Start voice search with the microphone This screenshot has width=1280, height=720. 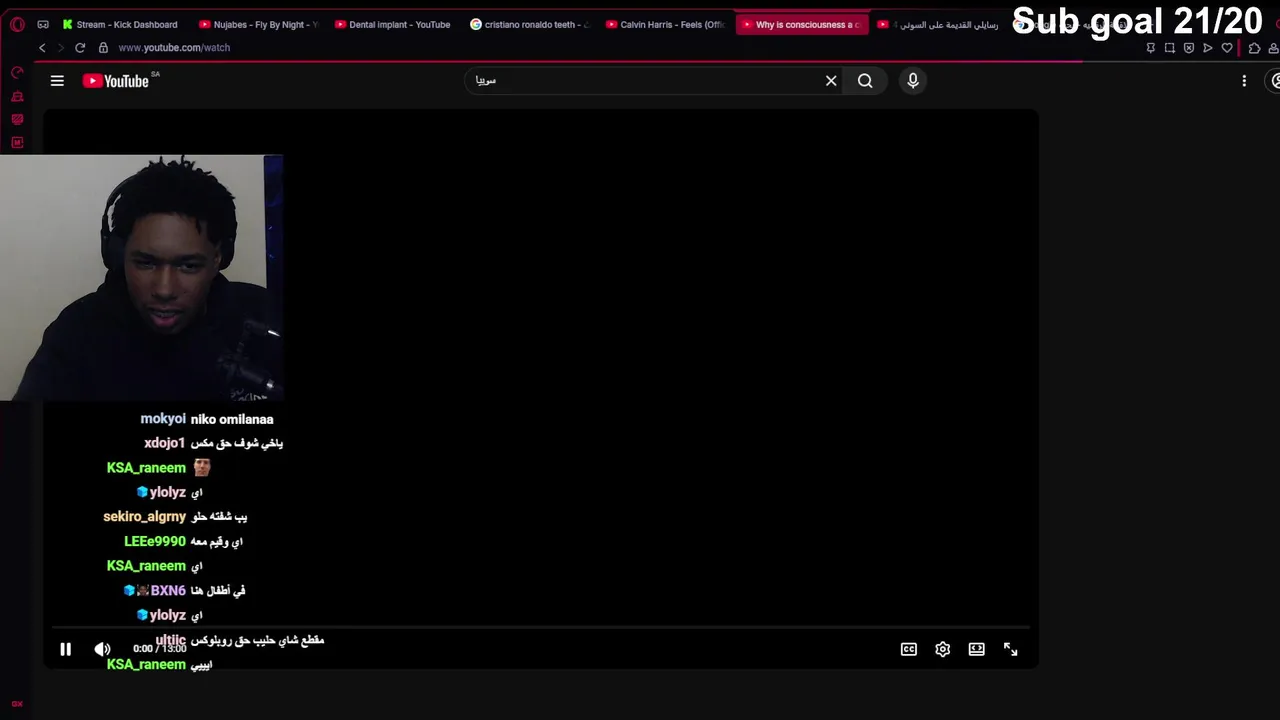tap(913, 81)
